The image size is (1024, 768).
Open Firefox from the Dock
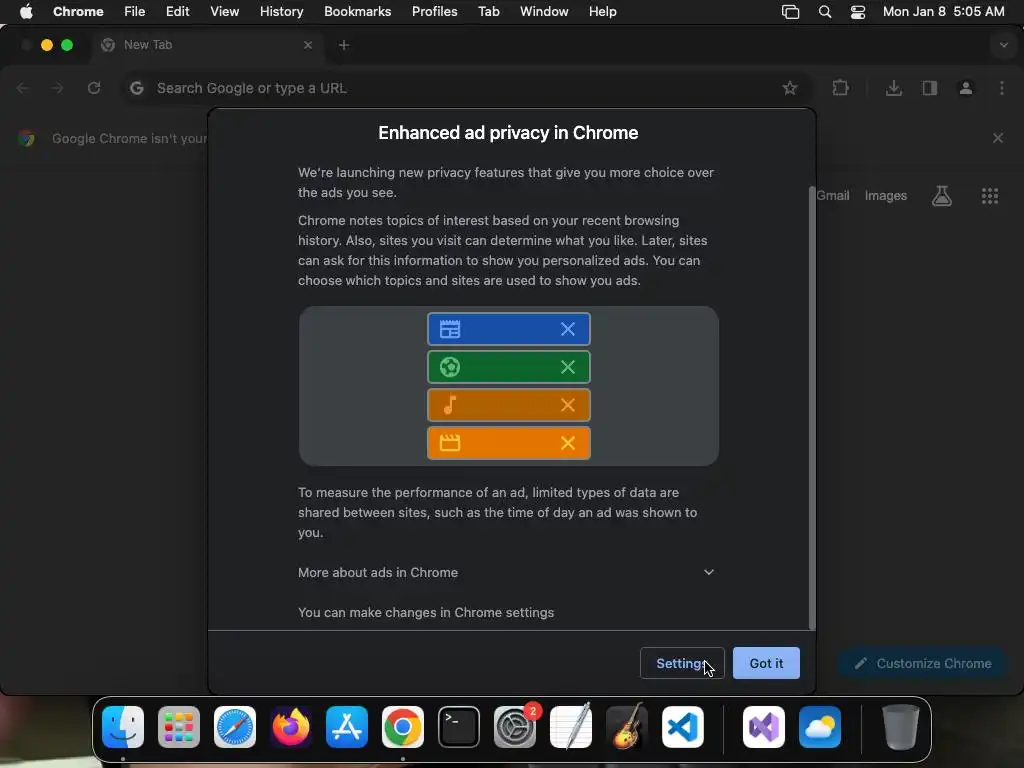291,727
